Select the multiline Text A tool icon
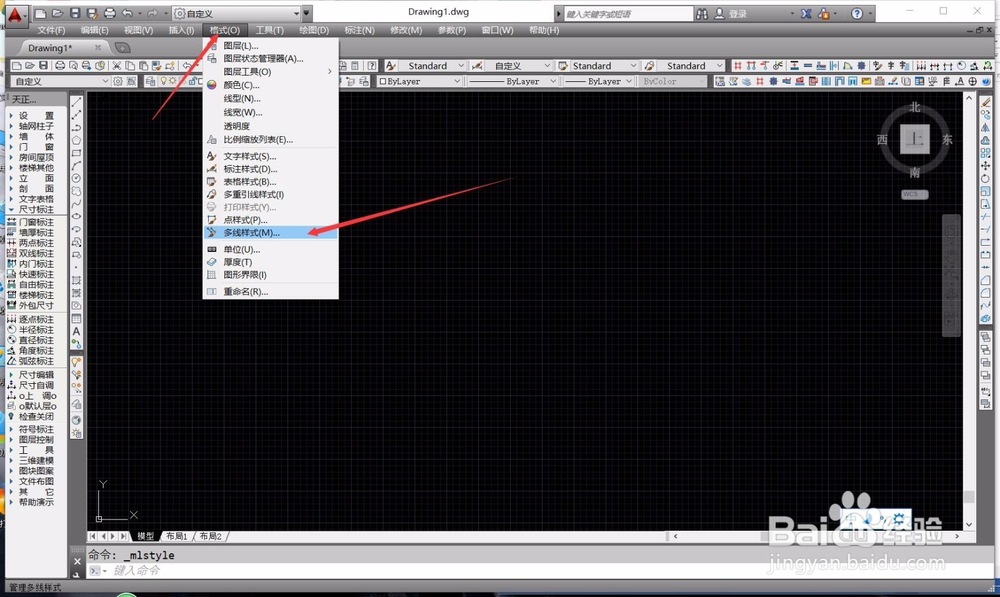 tap(77, 332)
